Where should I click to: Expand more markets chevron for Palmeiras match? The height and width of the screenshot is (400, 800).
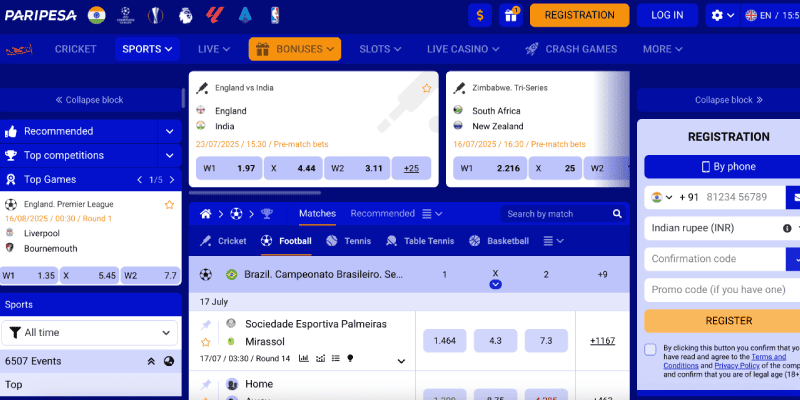pyautogui.click(x=402, y=361)
